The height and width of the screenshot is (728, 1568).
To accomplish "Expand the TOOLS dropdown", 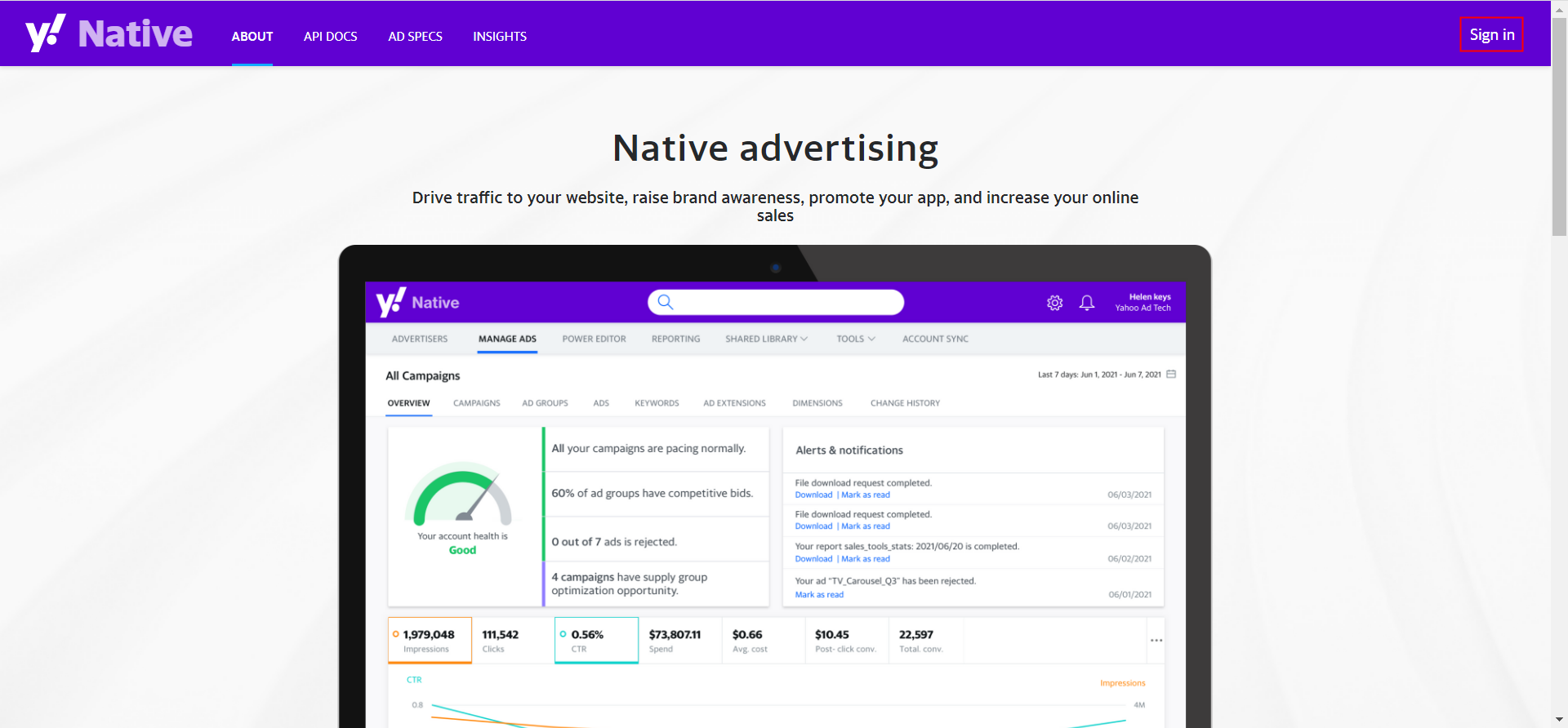I will (856, 339).
